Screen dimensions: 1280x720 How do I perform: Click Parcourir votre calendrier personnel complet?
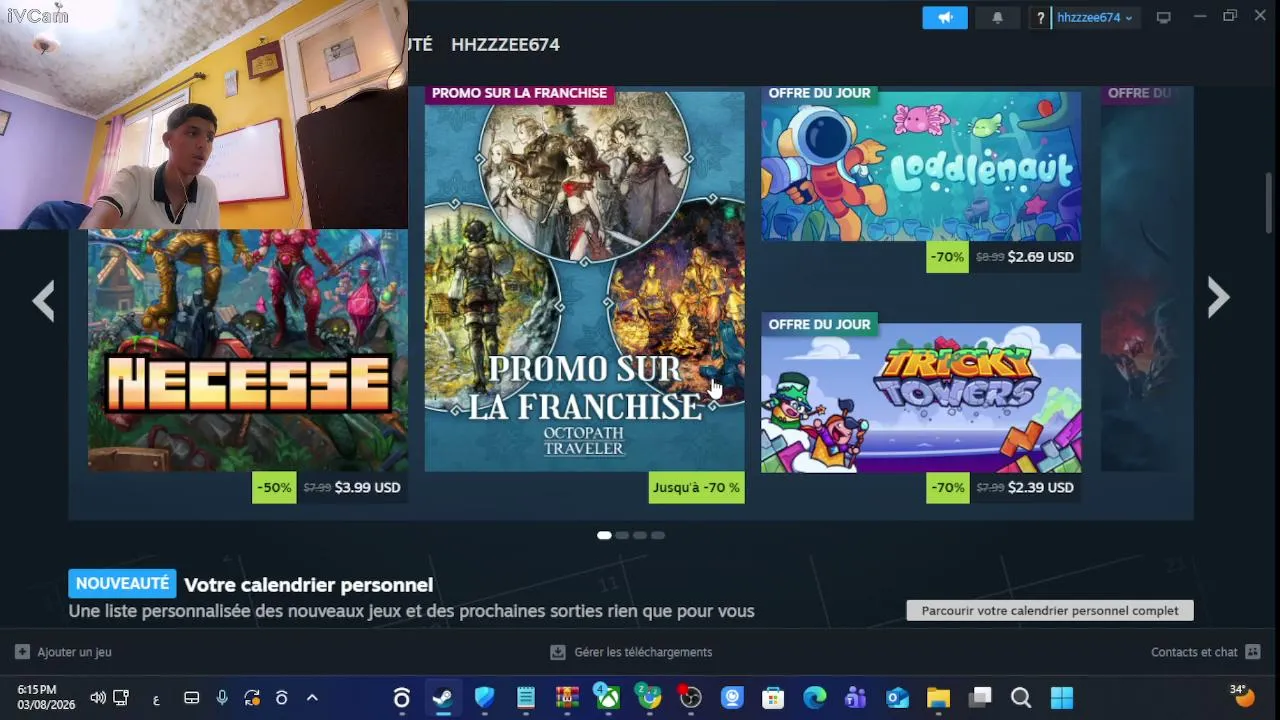pyautogui.click(x=1050, y=610)
